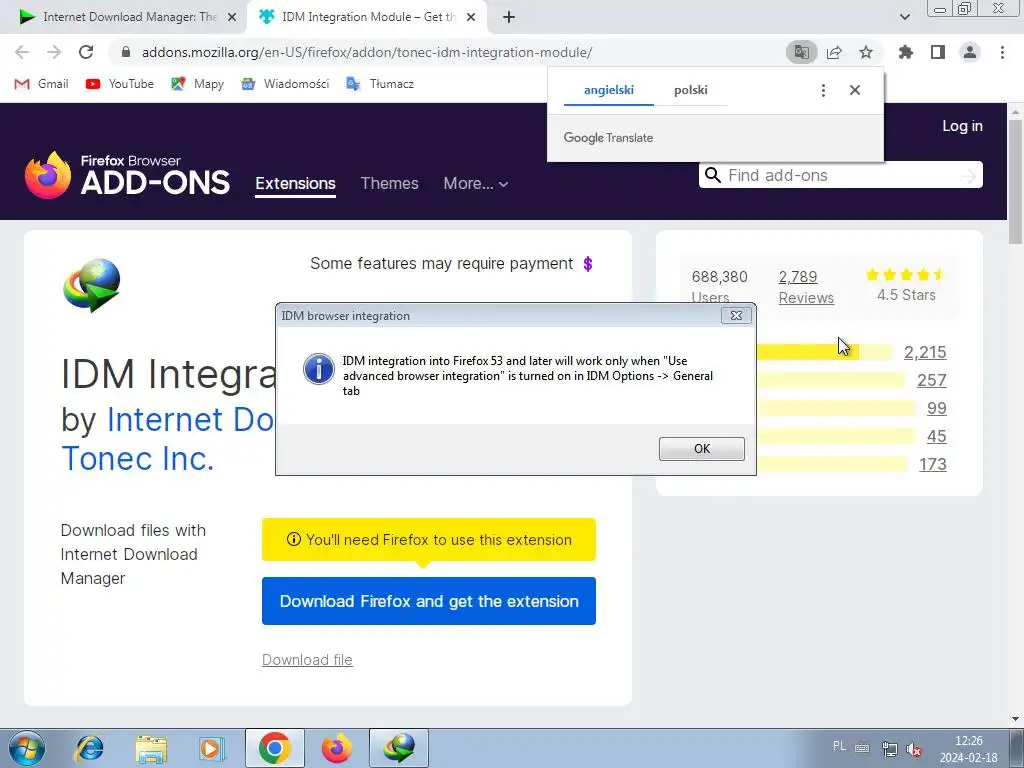The image size is (1024, 768).
Task: Open Internet Explorer from taskbar
Action: tap(89, 748)
